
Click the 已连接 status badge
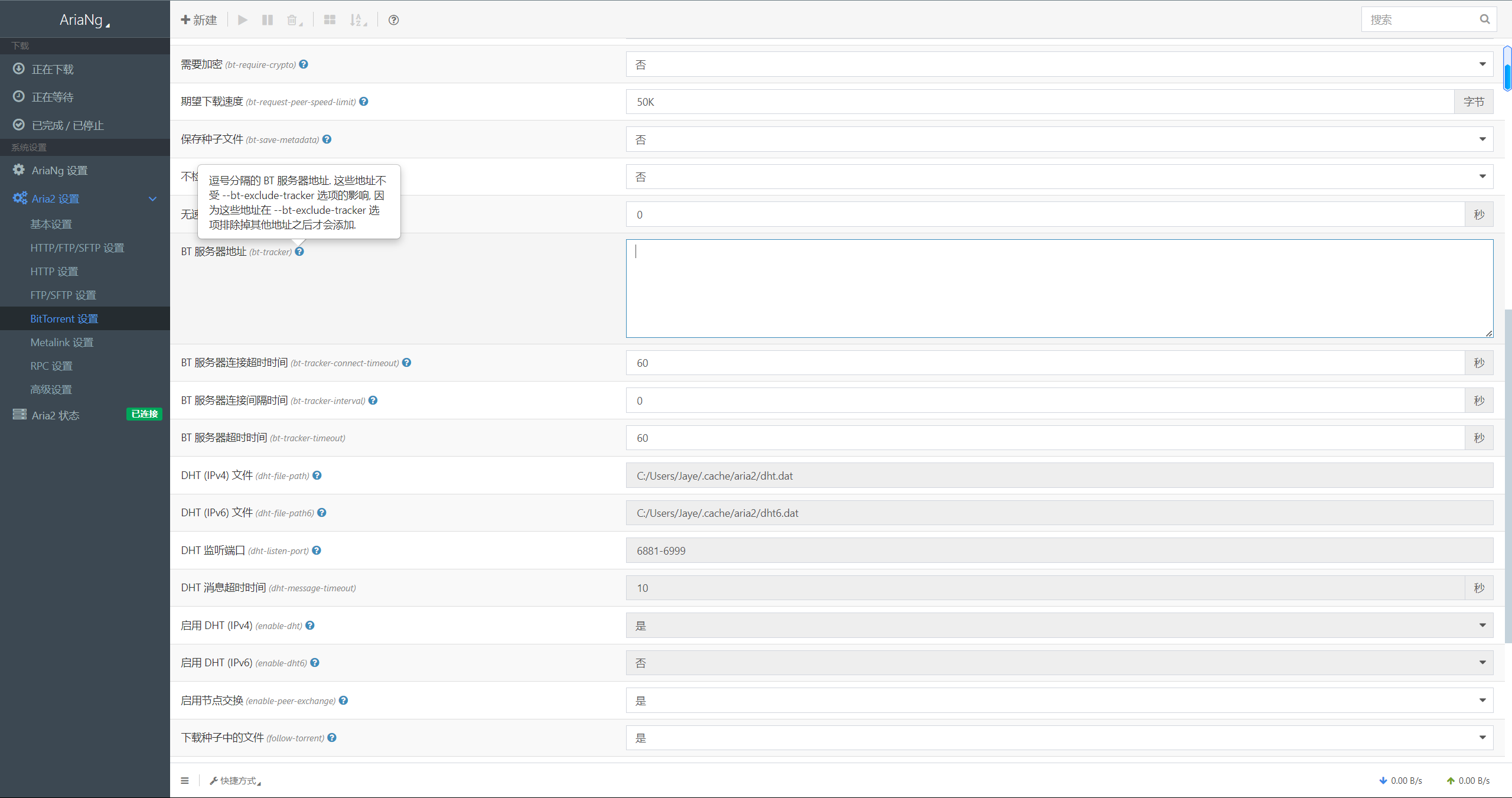[x=144, y=414]
